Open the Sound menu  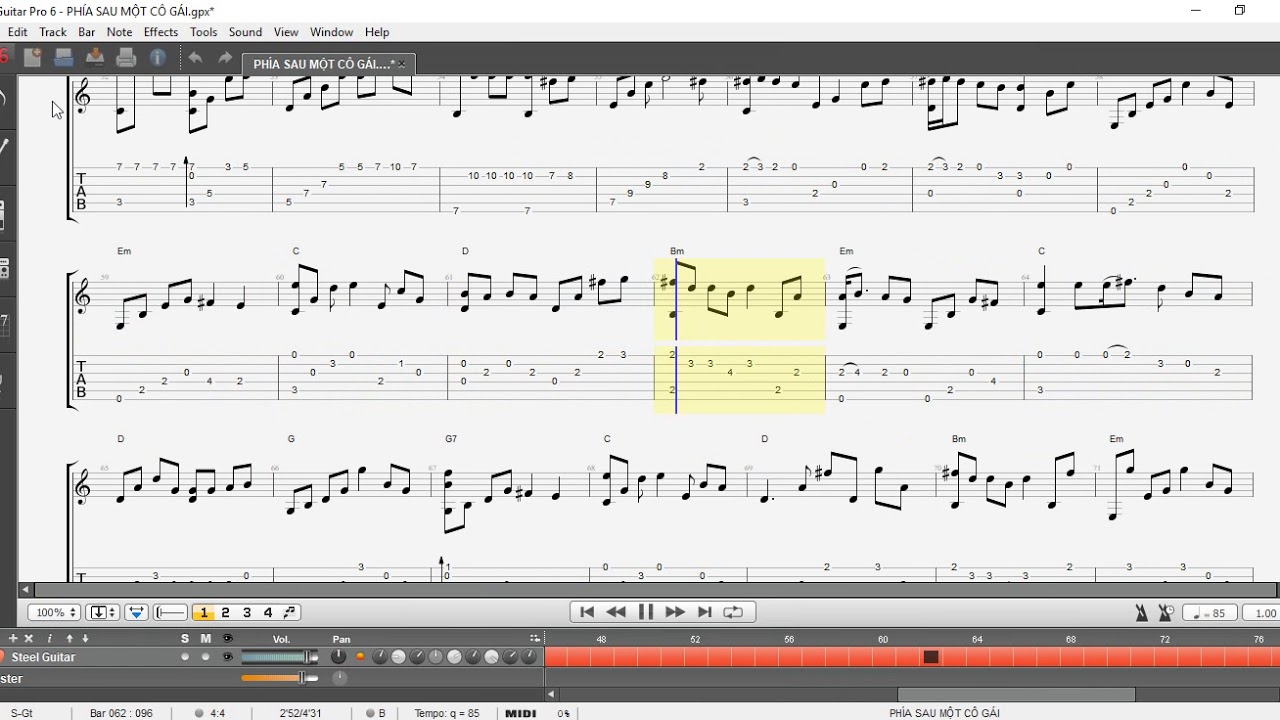245,32
